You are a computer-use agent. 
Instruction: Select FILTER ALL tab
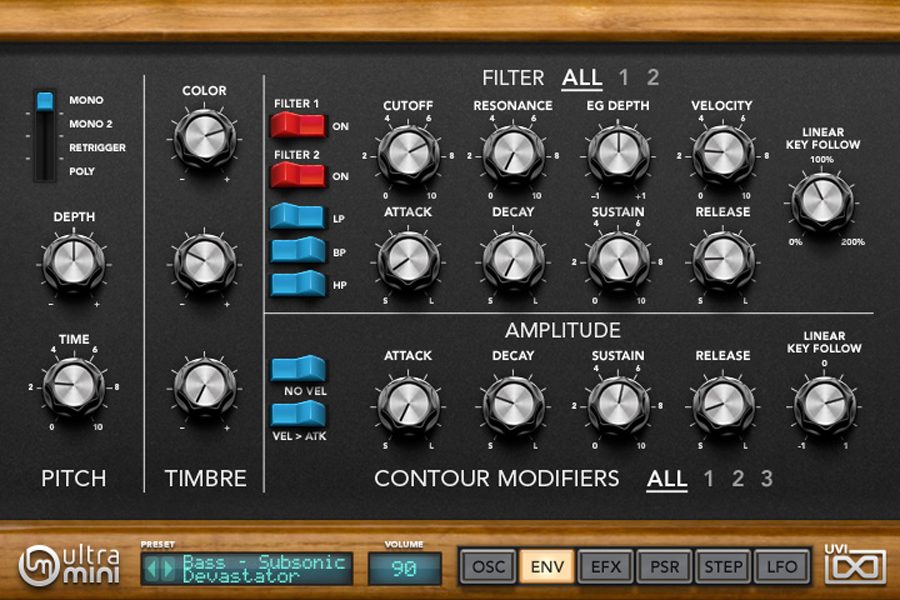(x=582, y=78)
